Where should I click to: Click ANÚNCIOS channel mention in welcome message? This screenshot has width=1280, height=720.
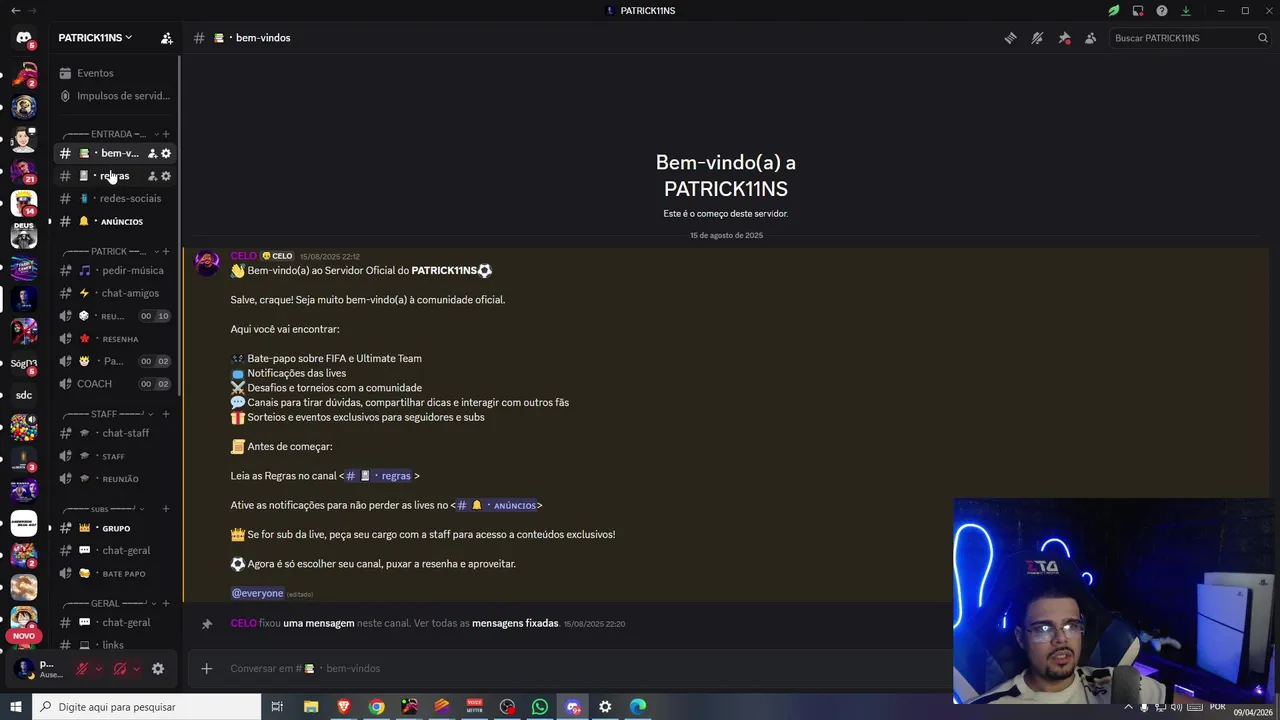(x=496, y=505)
